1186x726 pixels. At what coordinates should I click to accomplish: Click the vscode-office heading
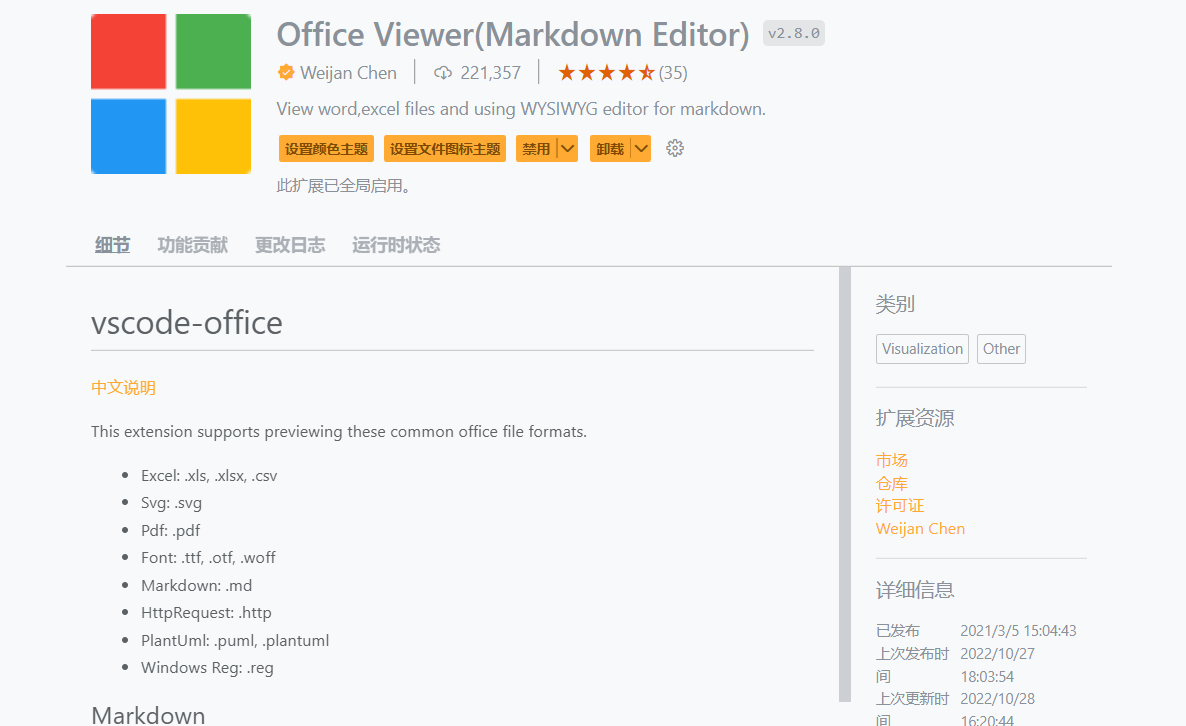pyautogui.click(x=187, y=323)
